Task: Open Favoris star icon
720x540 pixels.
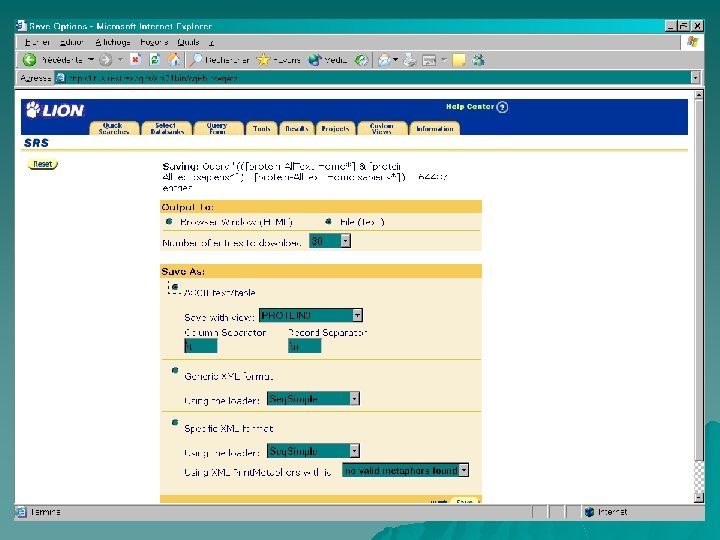Action: (264, 60)
